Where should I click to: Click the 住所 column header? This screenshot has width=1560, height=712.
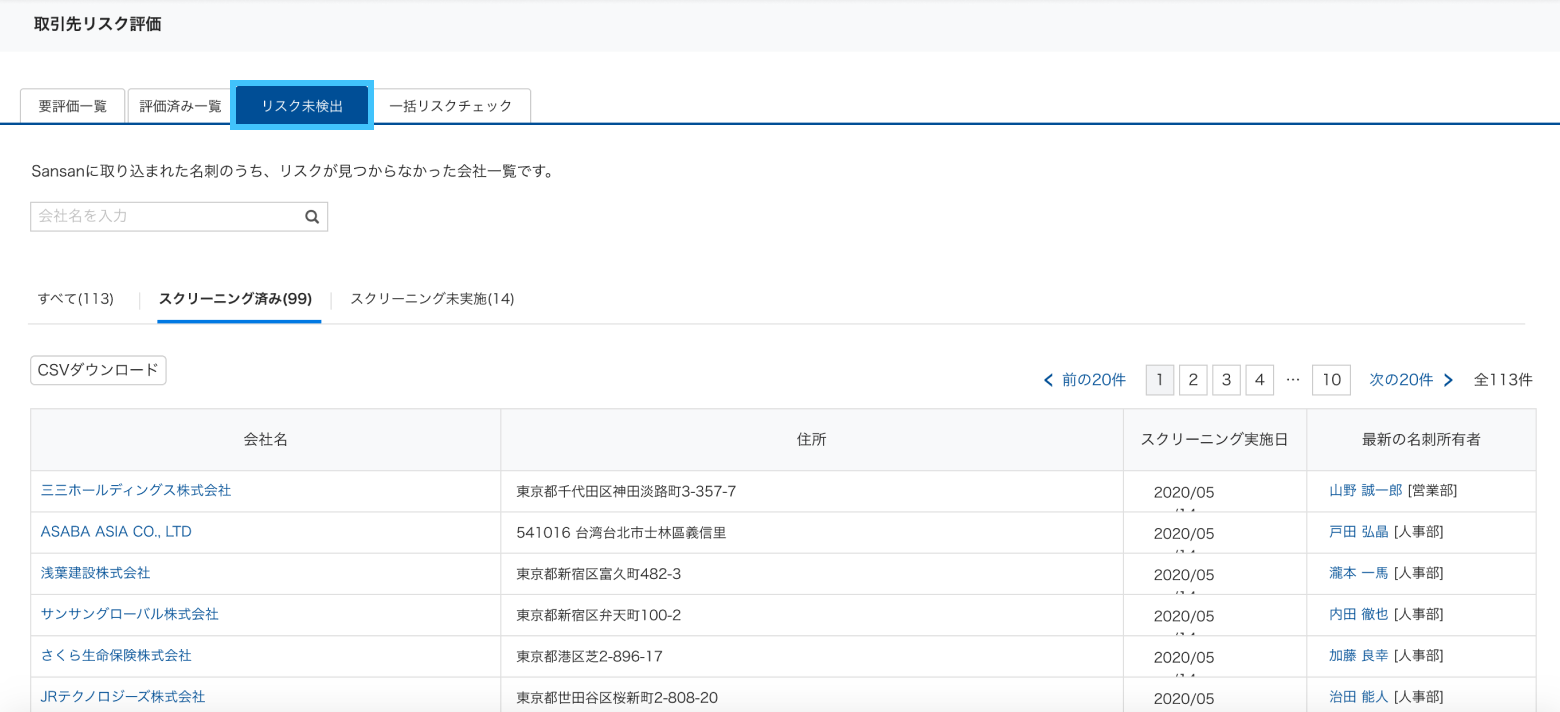click(x=812, y=440)
